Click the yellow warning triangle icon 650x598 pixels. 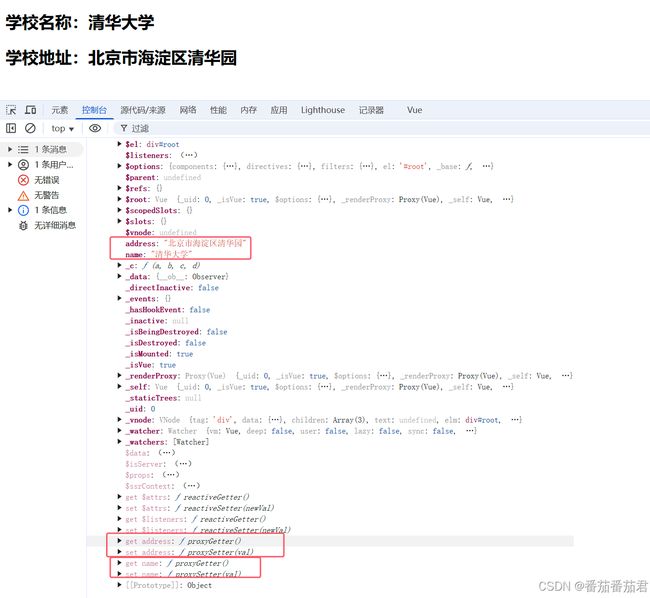23,196
